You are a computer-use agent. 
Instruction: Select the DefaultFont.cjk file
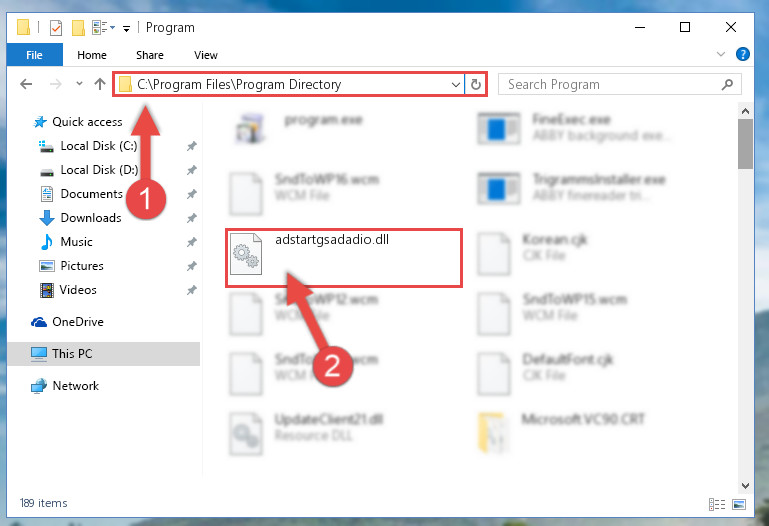pos(567,360)
